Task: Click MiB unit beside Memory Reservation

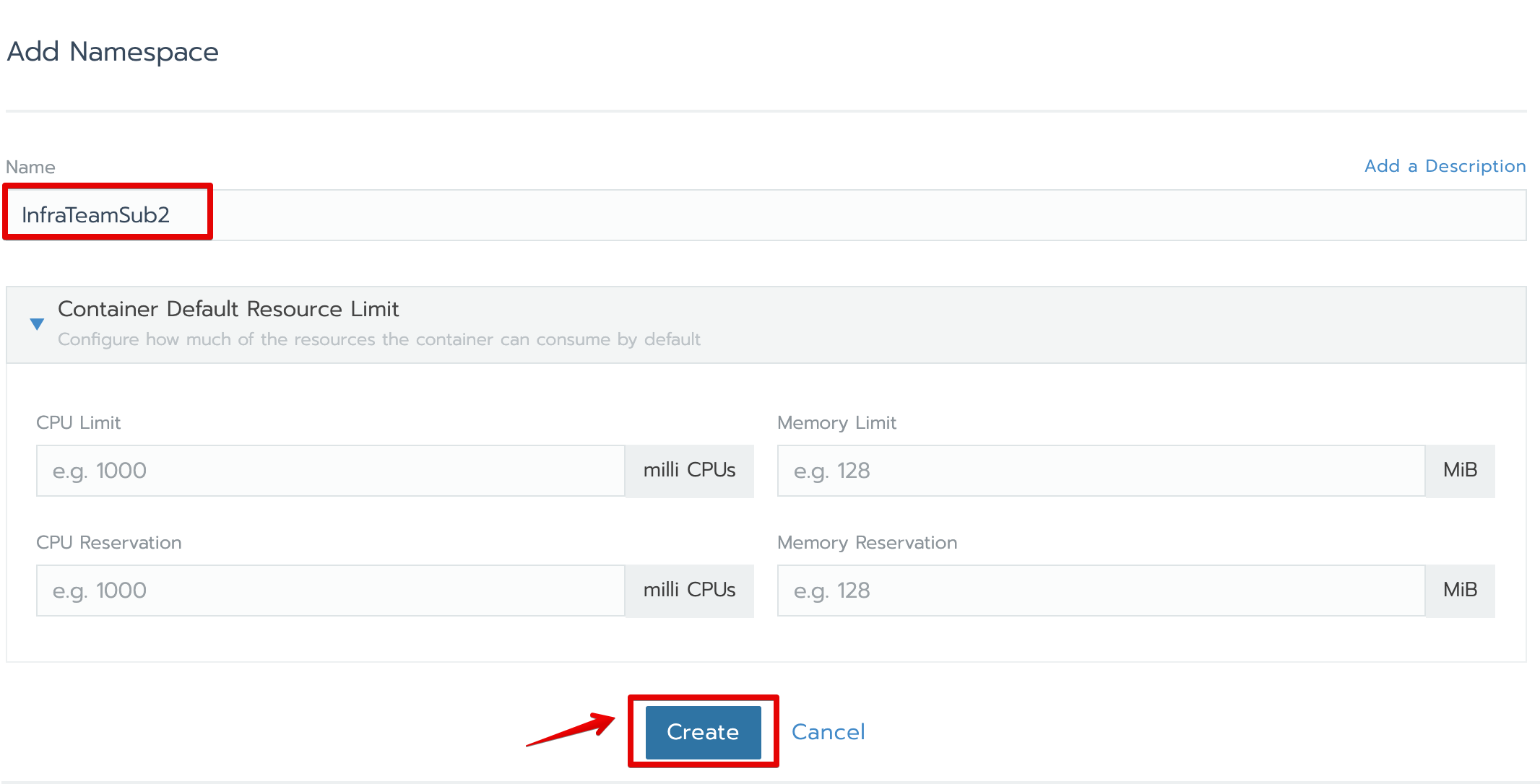Action: pos(1460,591)
